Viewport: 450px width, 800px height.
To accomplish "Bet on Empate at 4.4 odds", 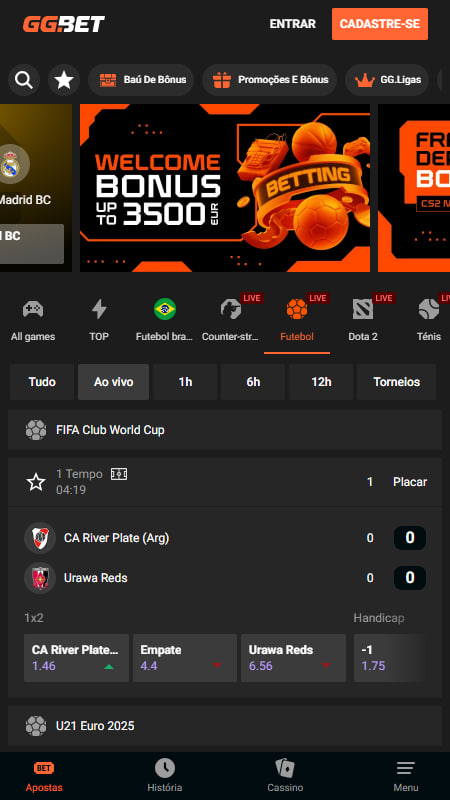I will coord(185,658).
